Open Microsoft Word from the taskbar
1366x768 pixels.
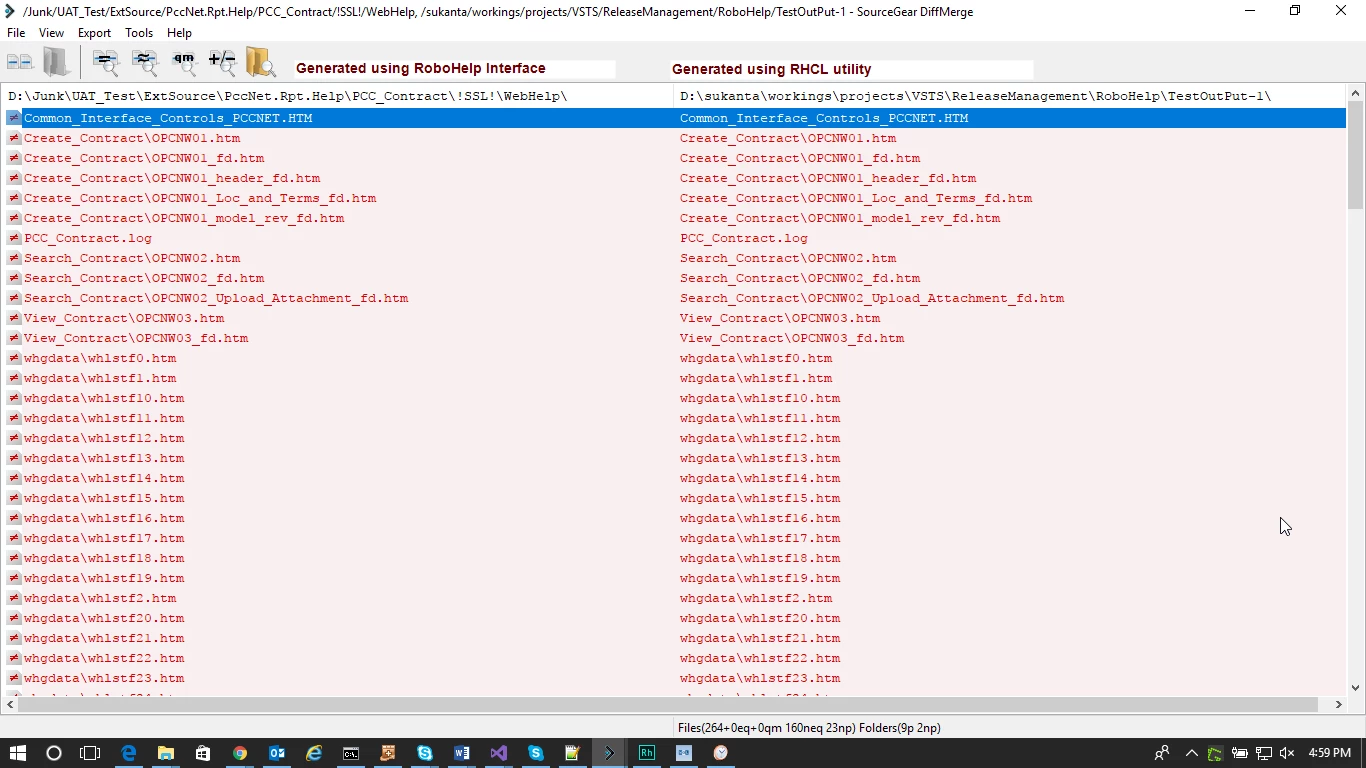click(x=462, y=753)
